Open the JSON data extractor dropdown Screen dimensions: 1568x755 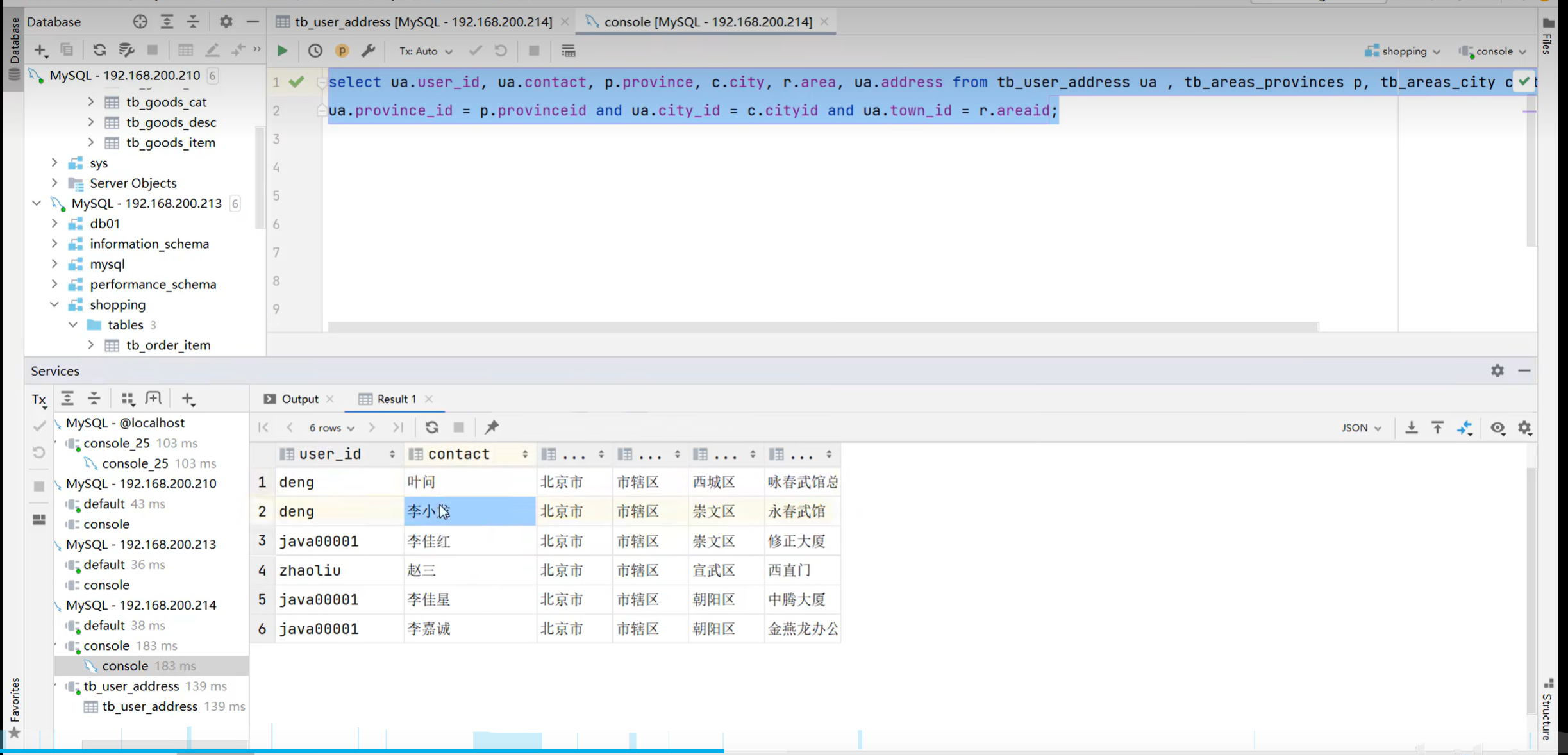coord(1361,427)
